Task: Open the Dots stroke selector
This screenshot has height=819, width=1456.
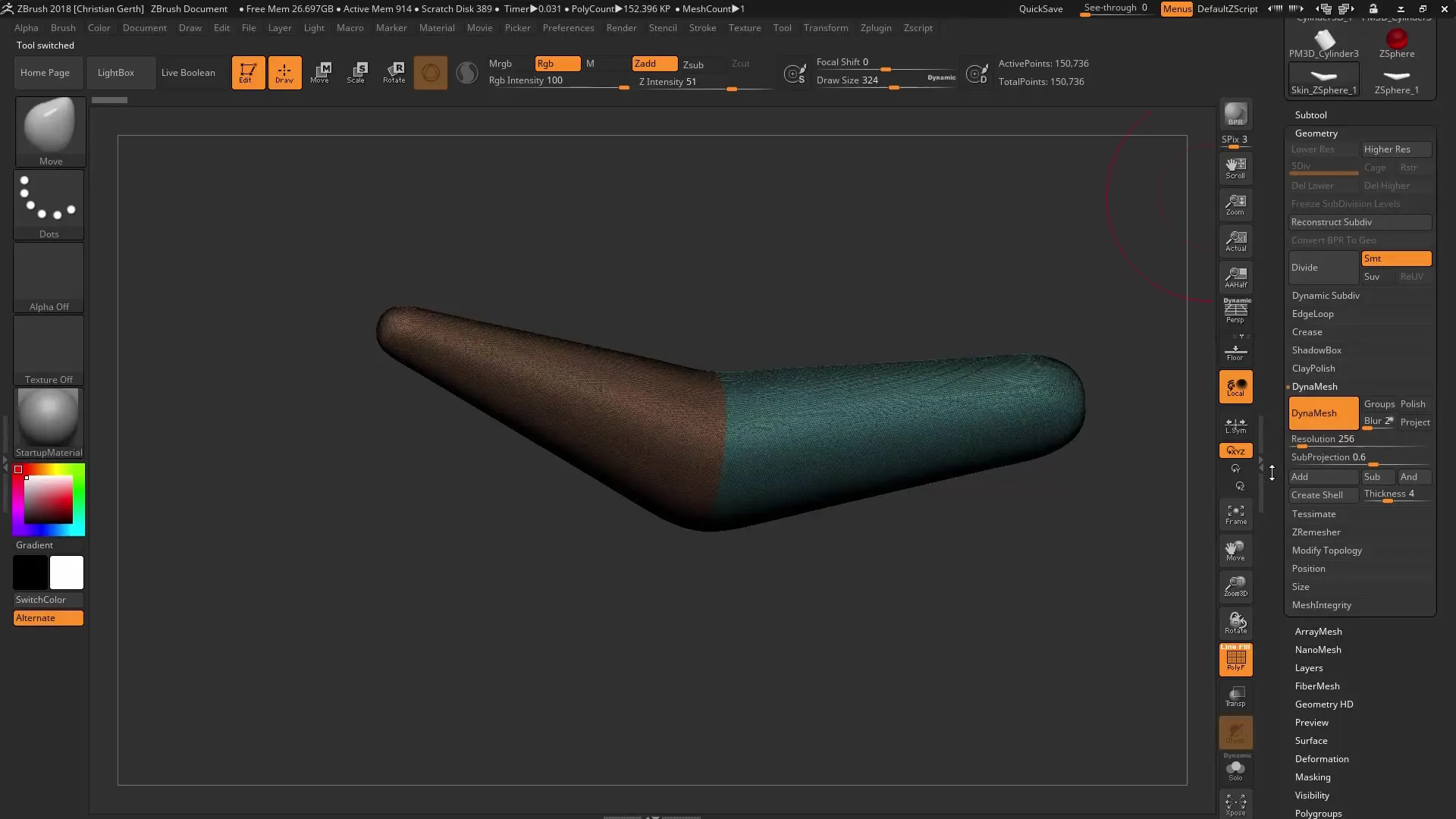Action: click(49, 204)
